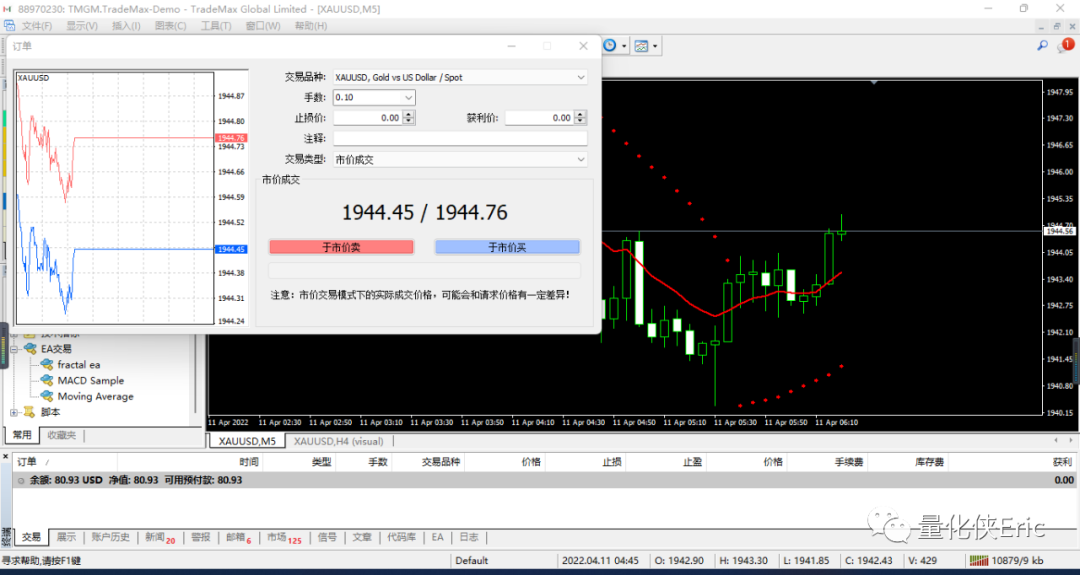1080x575 pixels.
Task: Click the blue magnifier search icon
Action: (1042, 45)
